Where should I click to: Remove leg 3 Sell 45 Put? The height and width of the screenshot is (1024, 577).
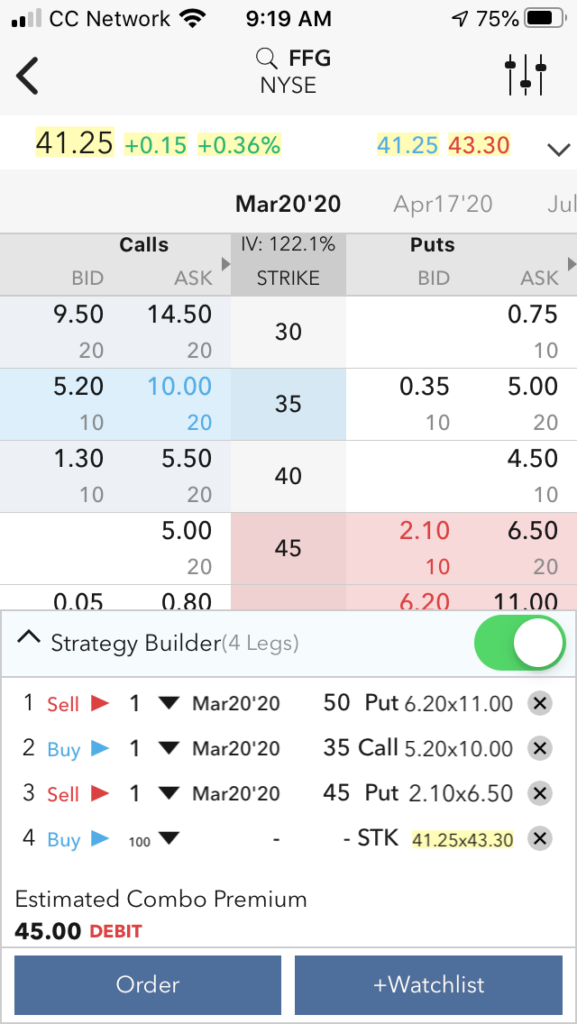point(540,793)
